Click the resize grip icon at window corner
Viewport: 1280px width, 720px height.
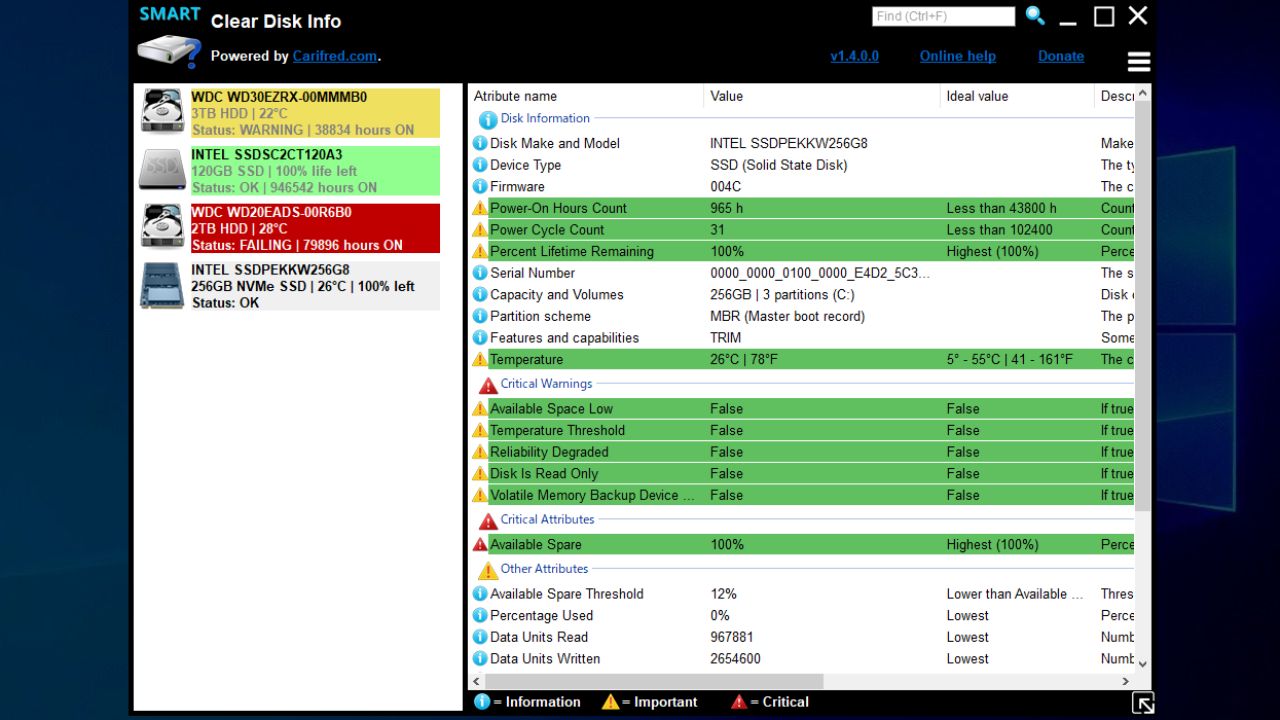coord(1143,703)
